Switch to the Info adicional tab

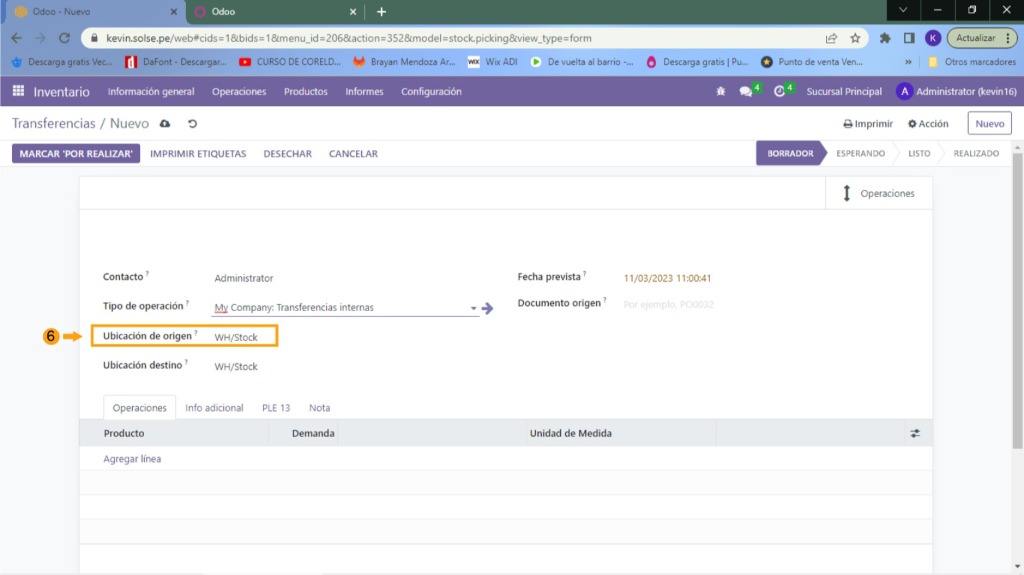(214, 408)
